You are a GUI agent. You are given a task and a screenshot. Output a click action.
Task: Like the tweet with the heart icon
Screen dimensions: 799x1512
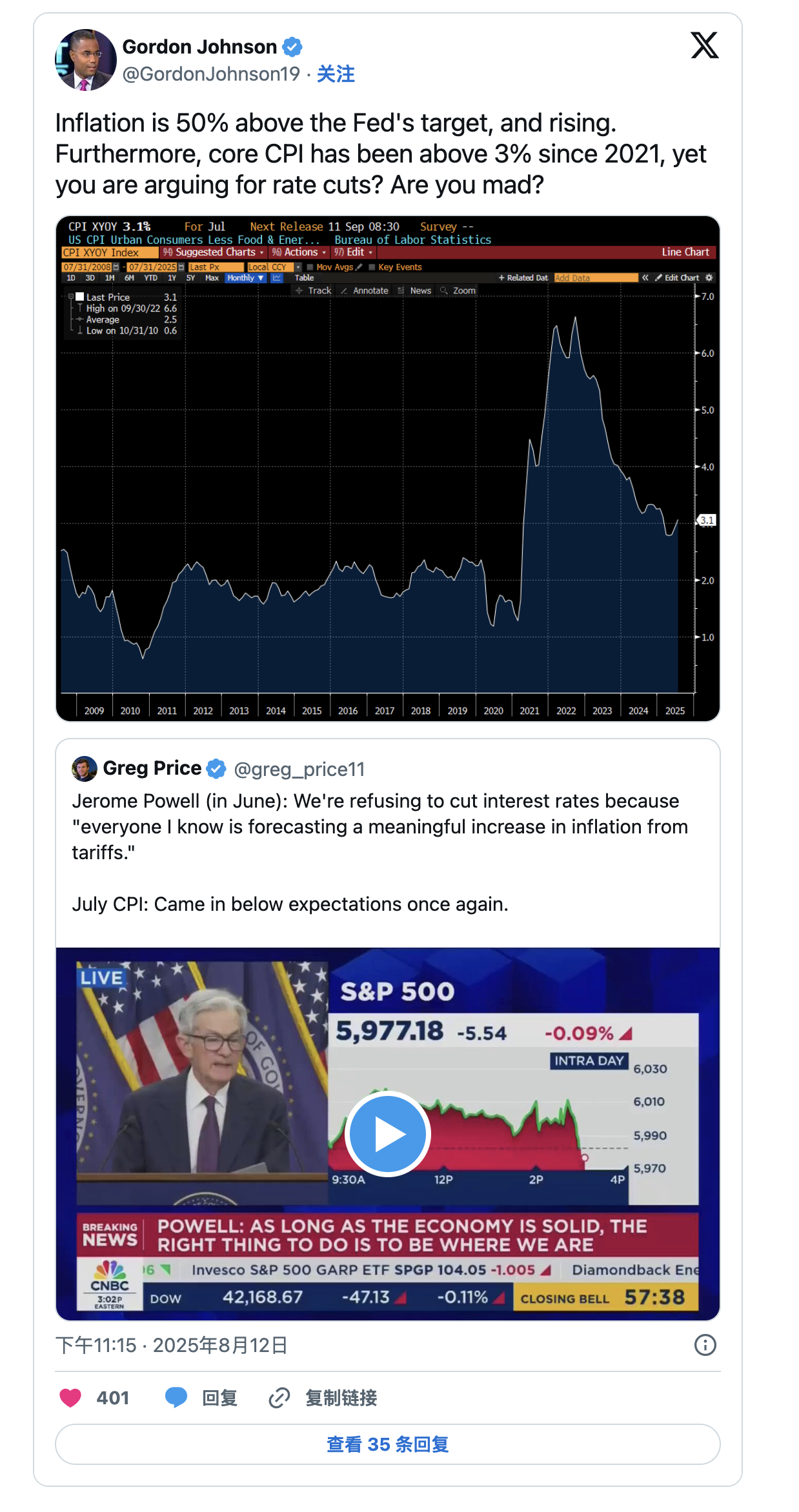point(70,1398)
